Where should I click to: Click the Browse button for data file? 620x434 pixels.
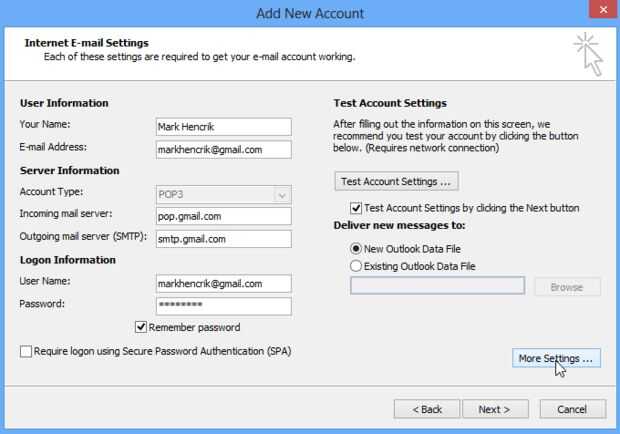567,286
